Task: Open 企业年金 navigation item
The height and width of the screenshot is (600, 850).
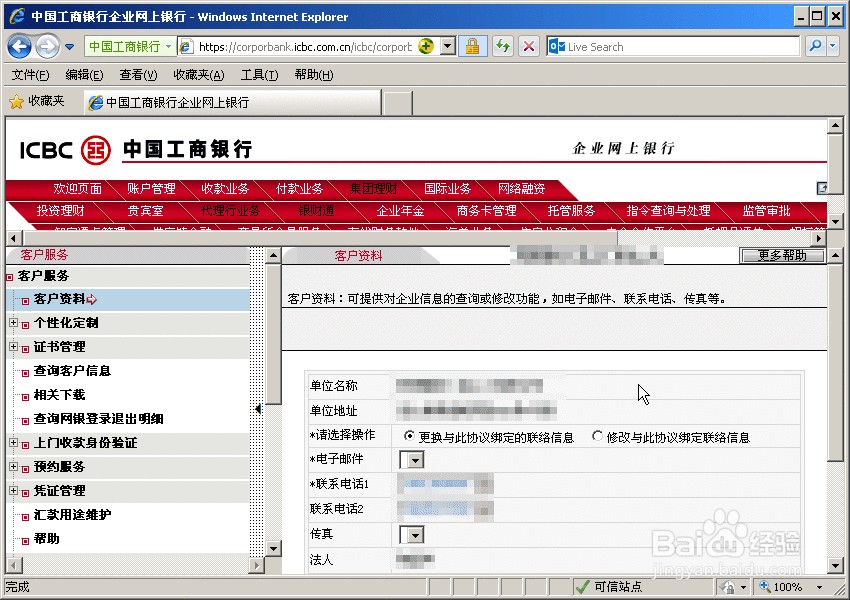Action: tap(401, 211)
